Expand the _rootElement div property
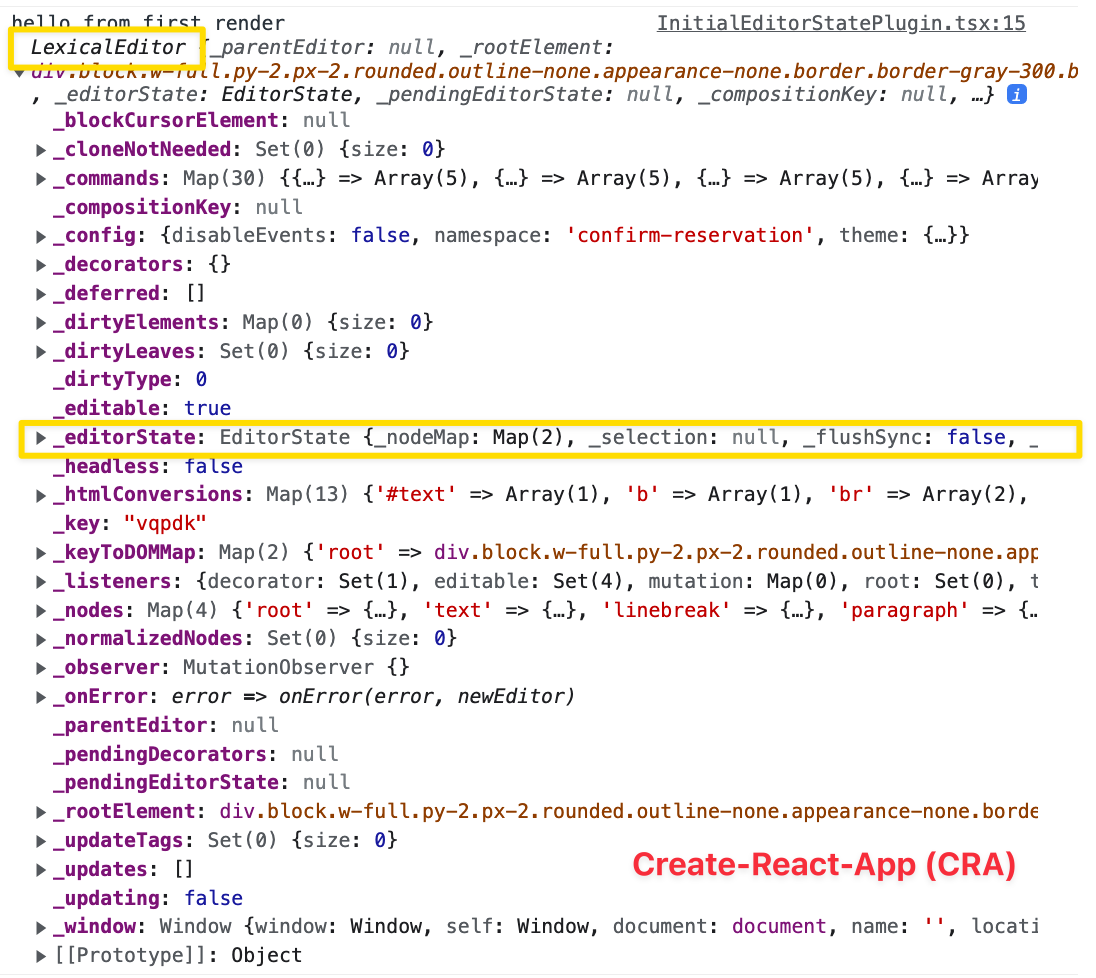The image size is (1096, 978). click(x=40, y=811)
